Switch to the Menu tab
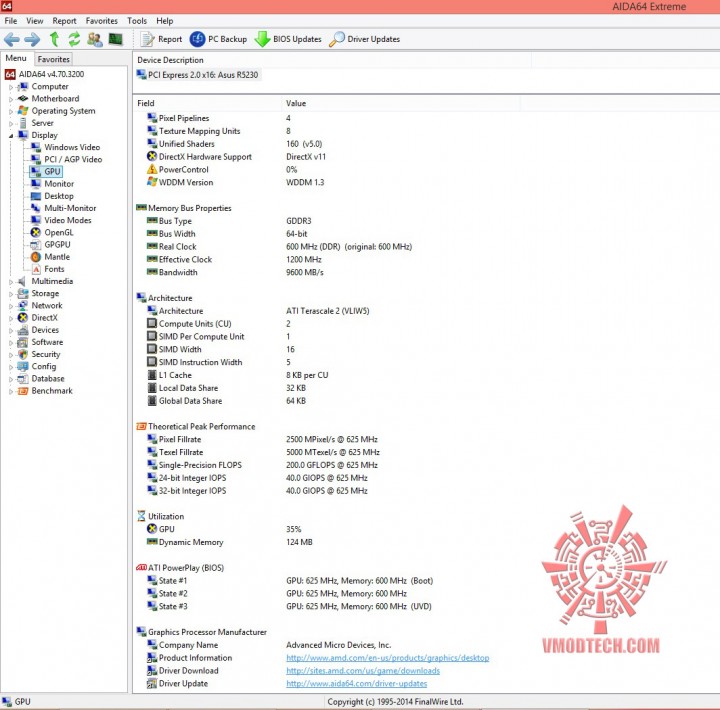 (16, 58)
